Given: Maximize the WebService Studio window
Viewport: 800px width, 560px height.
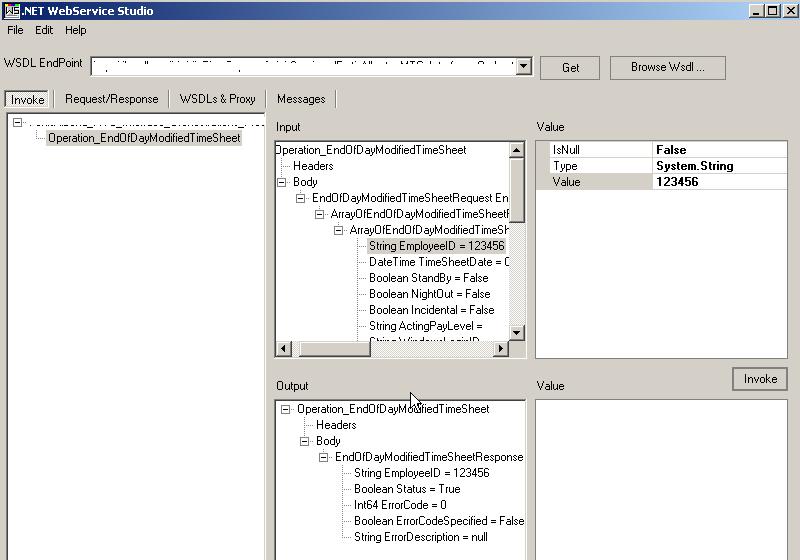Looking at the screenshot, I should click(x=772, y=10).
